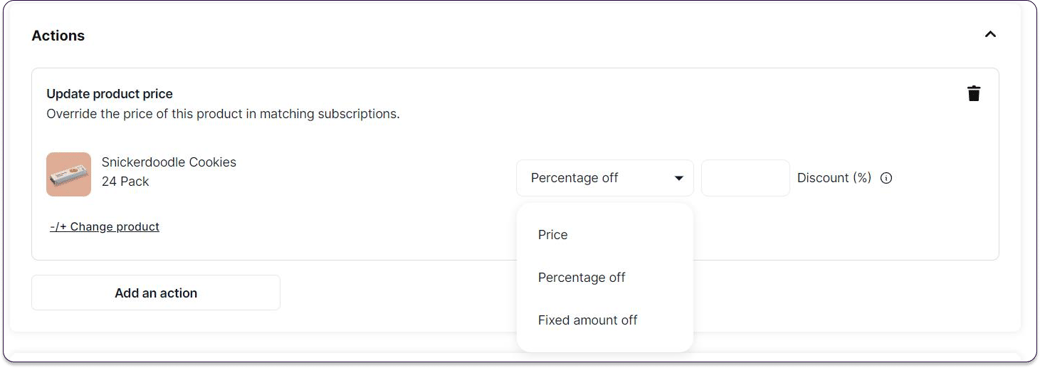Click the Override the price description text
Image resolution: width=1040 pixels, height=368 pixels.
click(223, 114)
